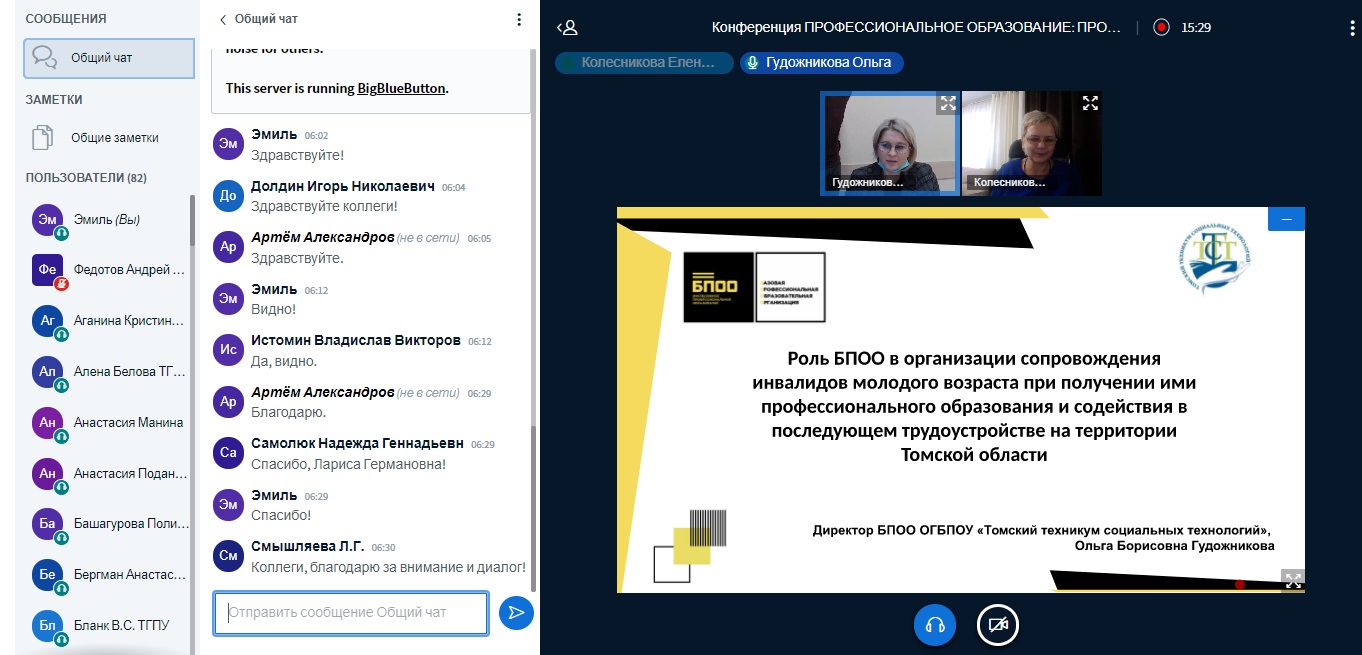The width and height of the screenshot is (1362, 655).
Task: Open chat options three-dot menu
Action: tap(518, 19)
